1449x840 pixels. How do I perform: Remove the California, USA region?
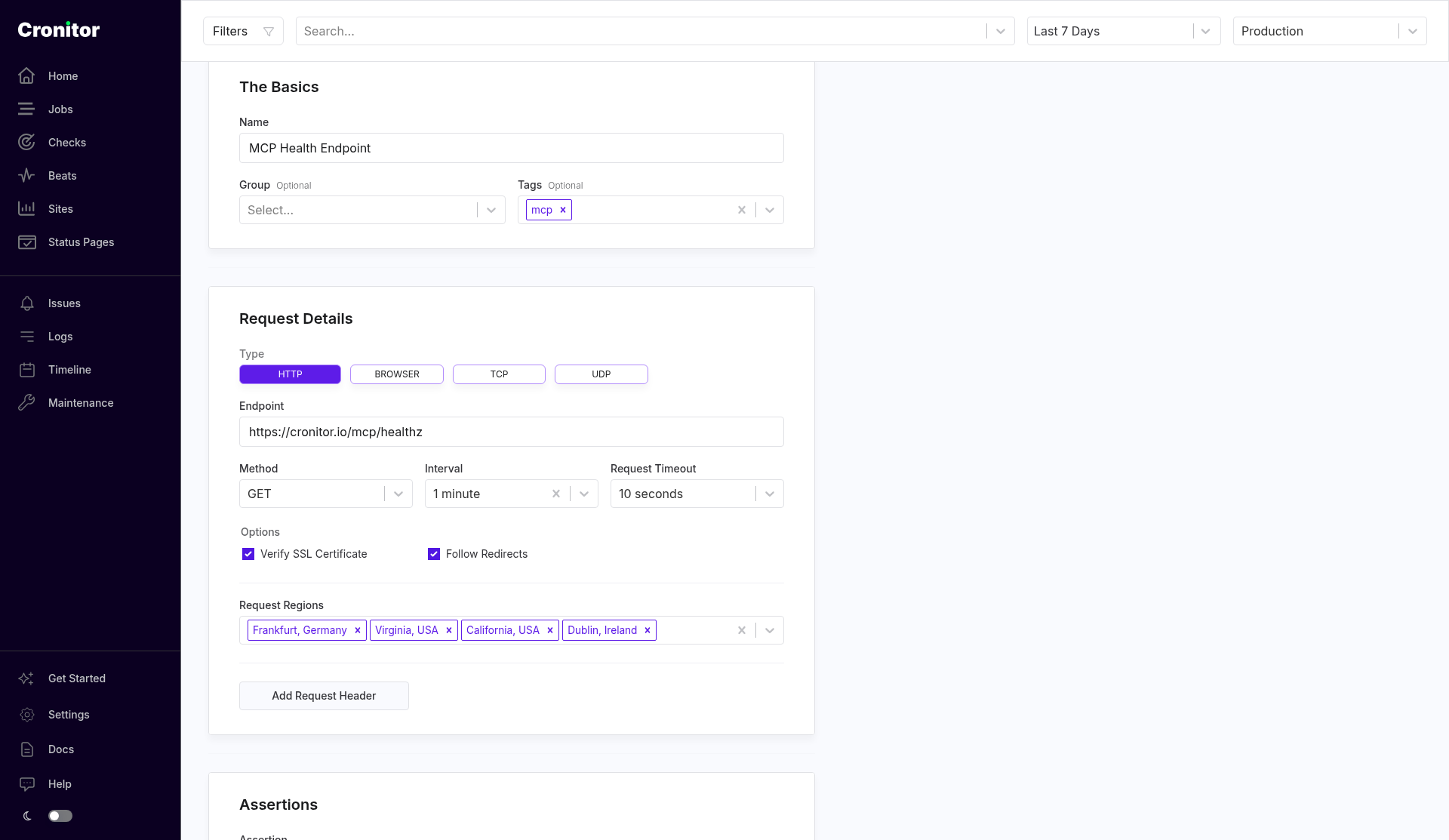pyautogui.click(x=550, y=630)
